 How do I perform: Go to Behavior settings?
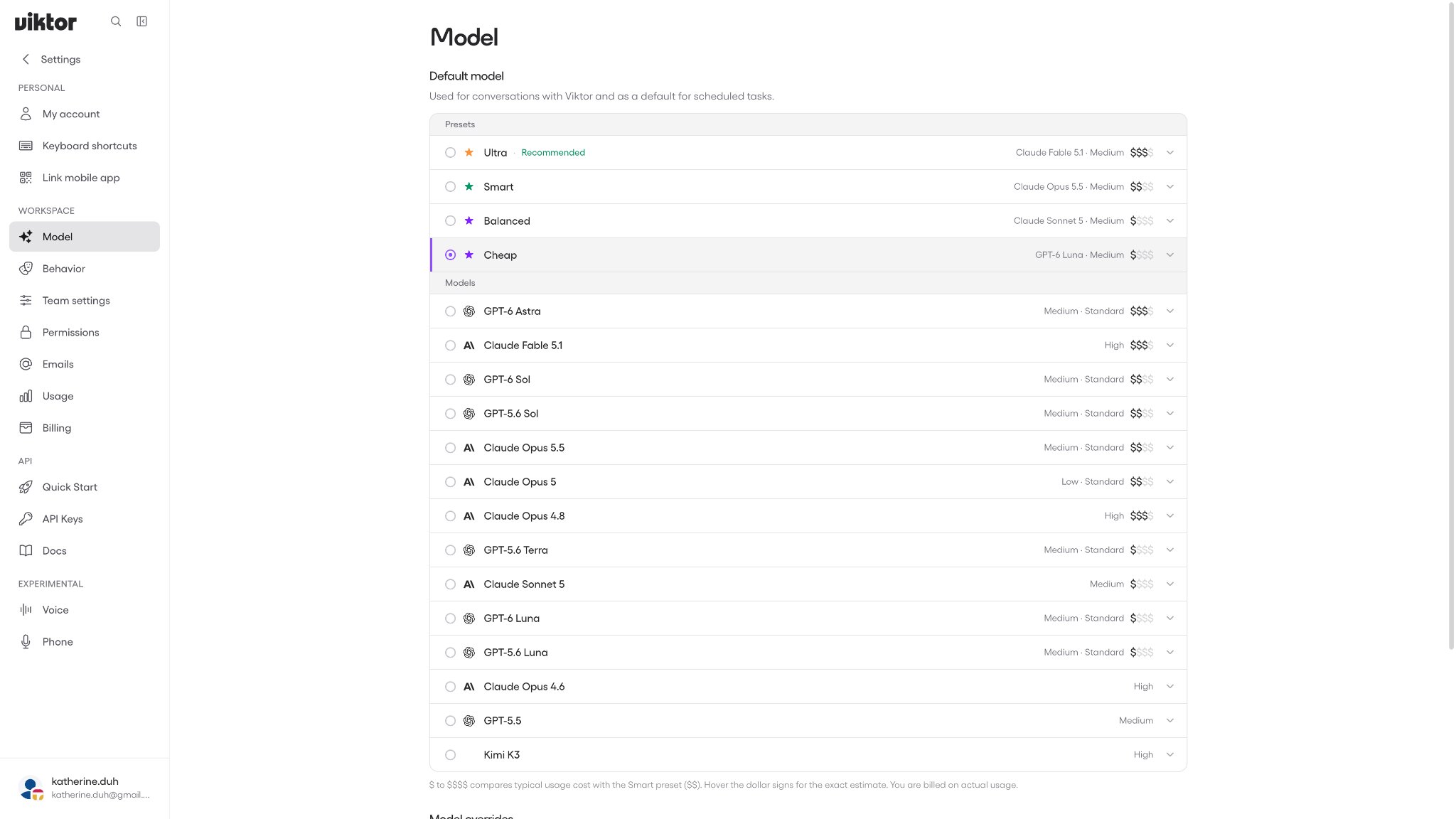[x=85, y=269]
